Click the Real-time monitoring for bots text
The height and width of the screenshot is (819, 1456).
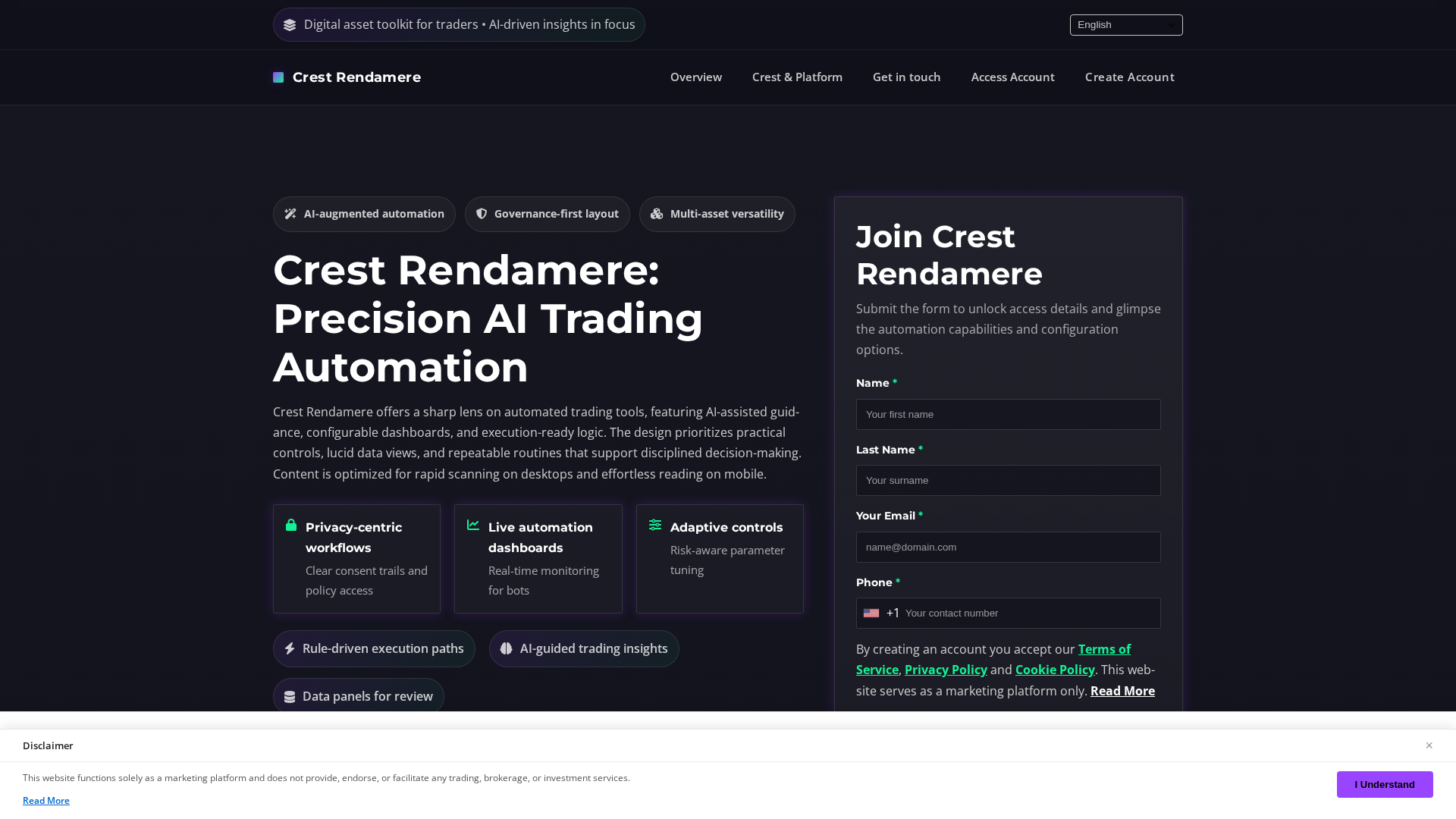pyautogui.click(x=544, y=580)
